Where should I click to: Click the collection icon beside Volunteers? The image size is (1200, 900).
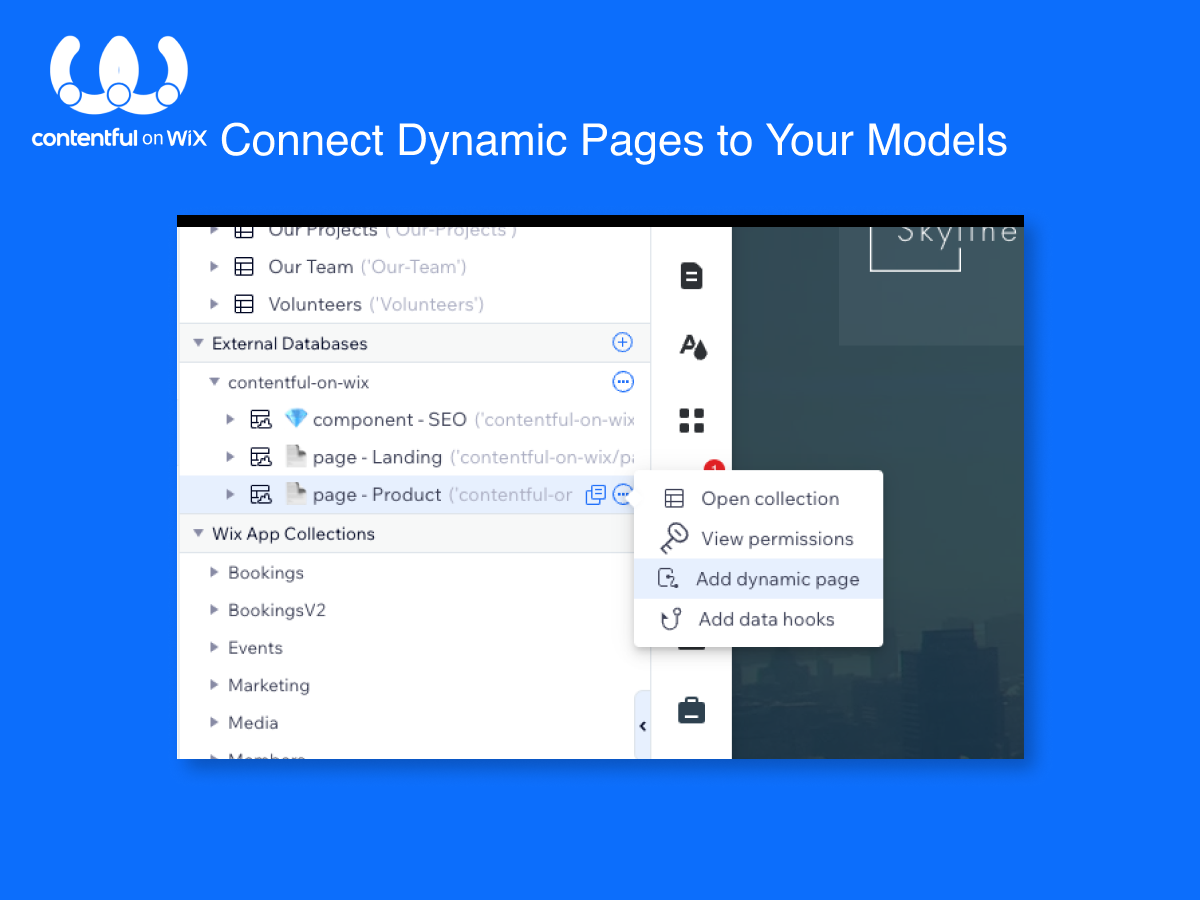[x=244, y=304]
